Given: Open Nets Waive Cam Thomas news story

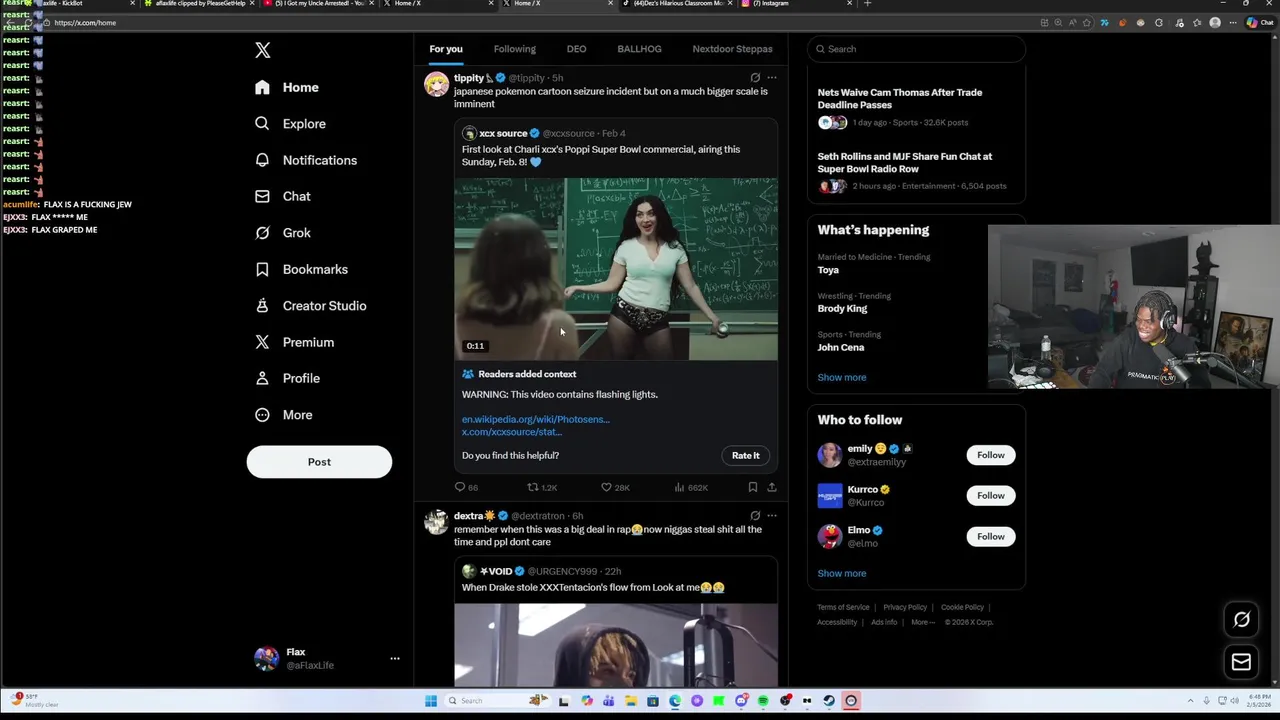Looking at the screenshot, I should [900, 98].
